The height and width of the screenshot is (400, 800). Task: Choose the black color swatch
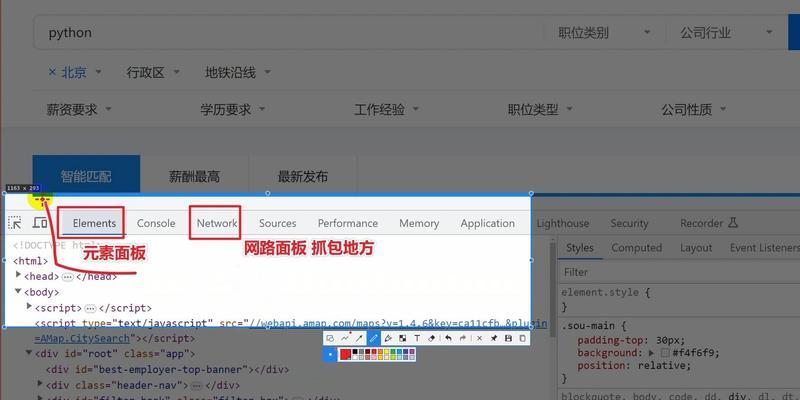355,352
